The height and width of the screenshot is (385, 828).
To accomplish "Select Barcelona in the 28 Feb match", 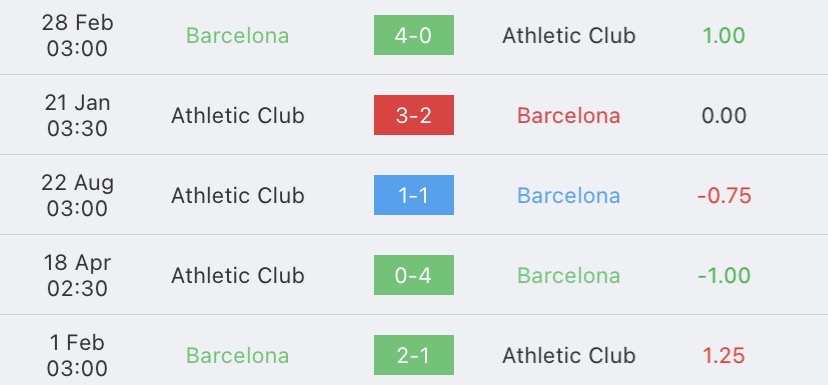I will click(x=238, y=35).
